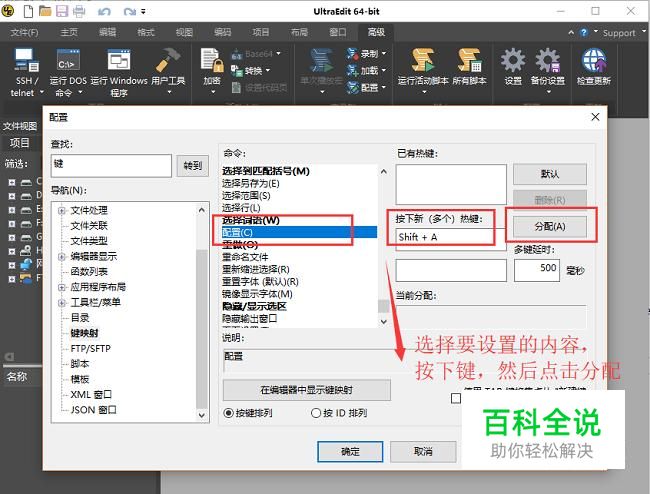Open 设置 gear icon in ribbon
The width and height of the screenshot is (650, 494).
point(513,60)
